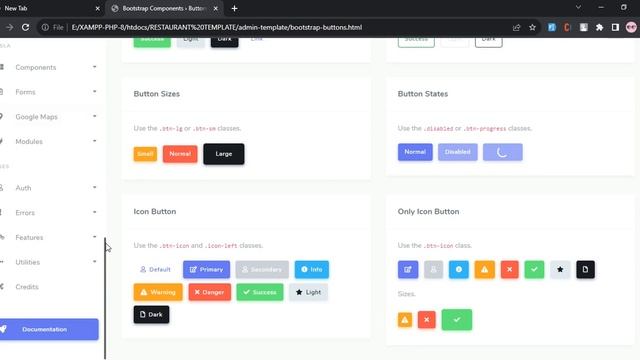Open the Chrome profile avatar

(631, 27)
